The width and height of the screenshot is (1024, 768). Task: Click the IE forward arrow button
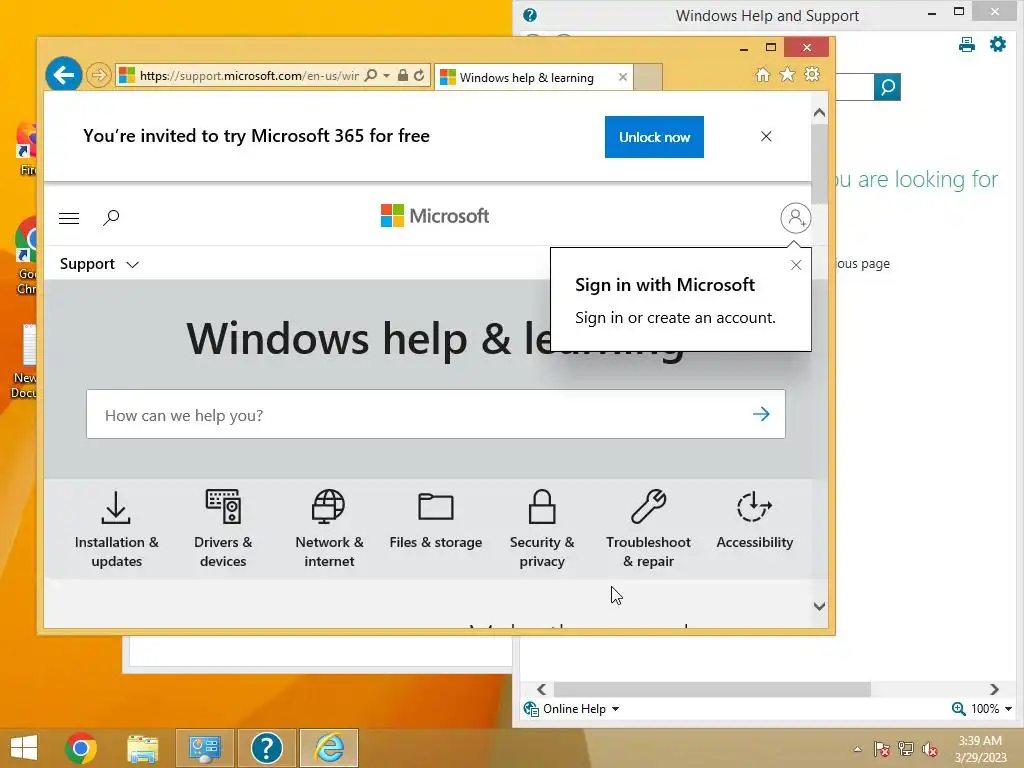[99, 75]
